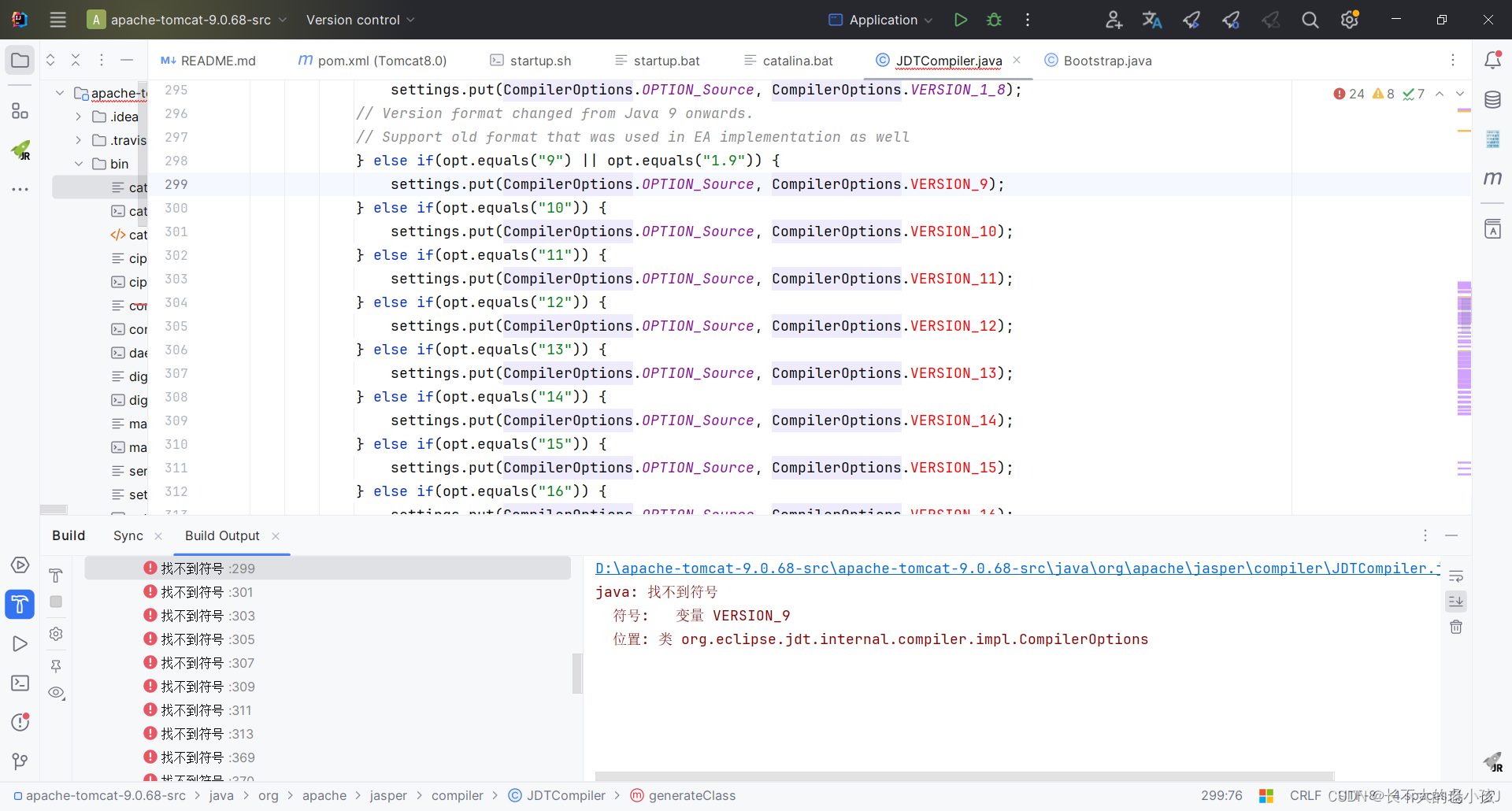Switch to catalina.bat tab
This screenshot has height=811, width=1512.
(x=788, y=61)
